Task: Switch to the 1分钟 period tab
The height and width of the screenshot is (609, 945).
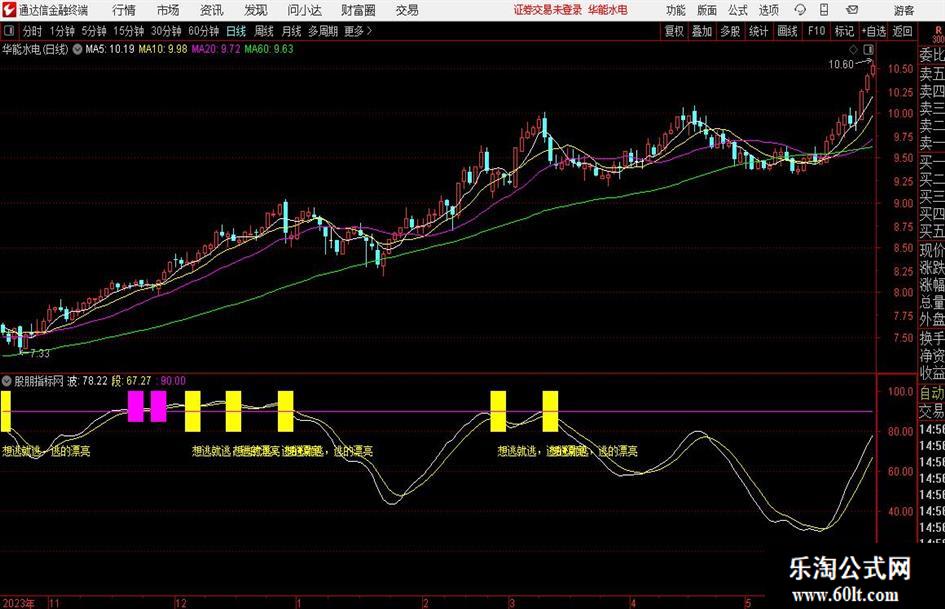Action: pos(62,31)
